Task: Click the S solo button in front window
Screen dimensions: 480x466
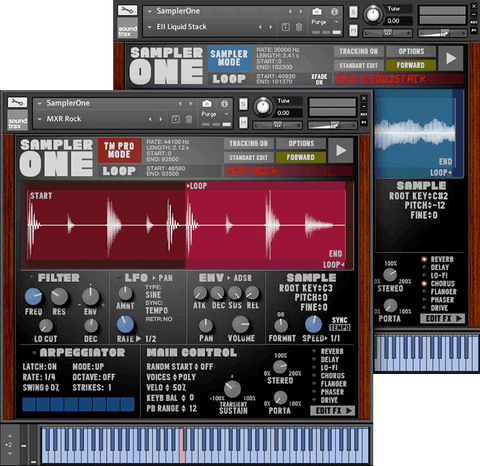Action: pos(243,104)
